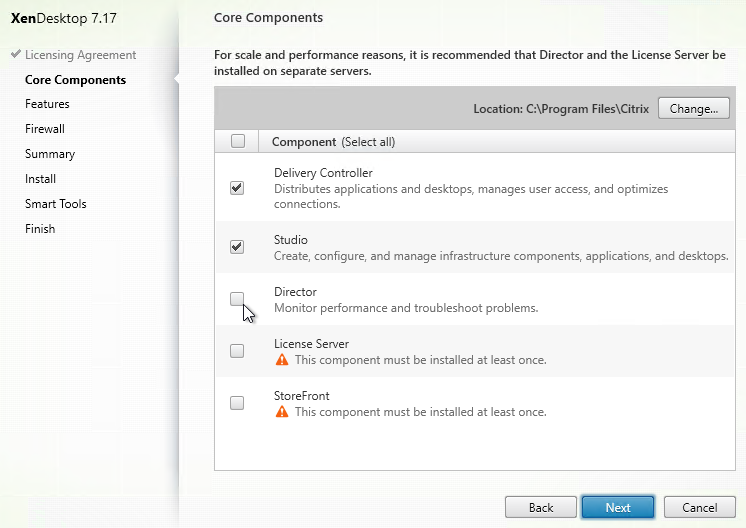This screenshot has width=746, height=528.
Task: Go to the Finish step
Action: 40,229
